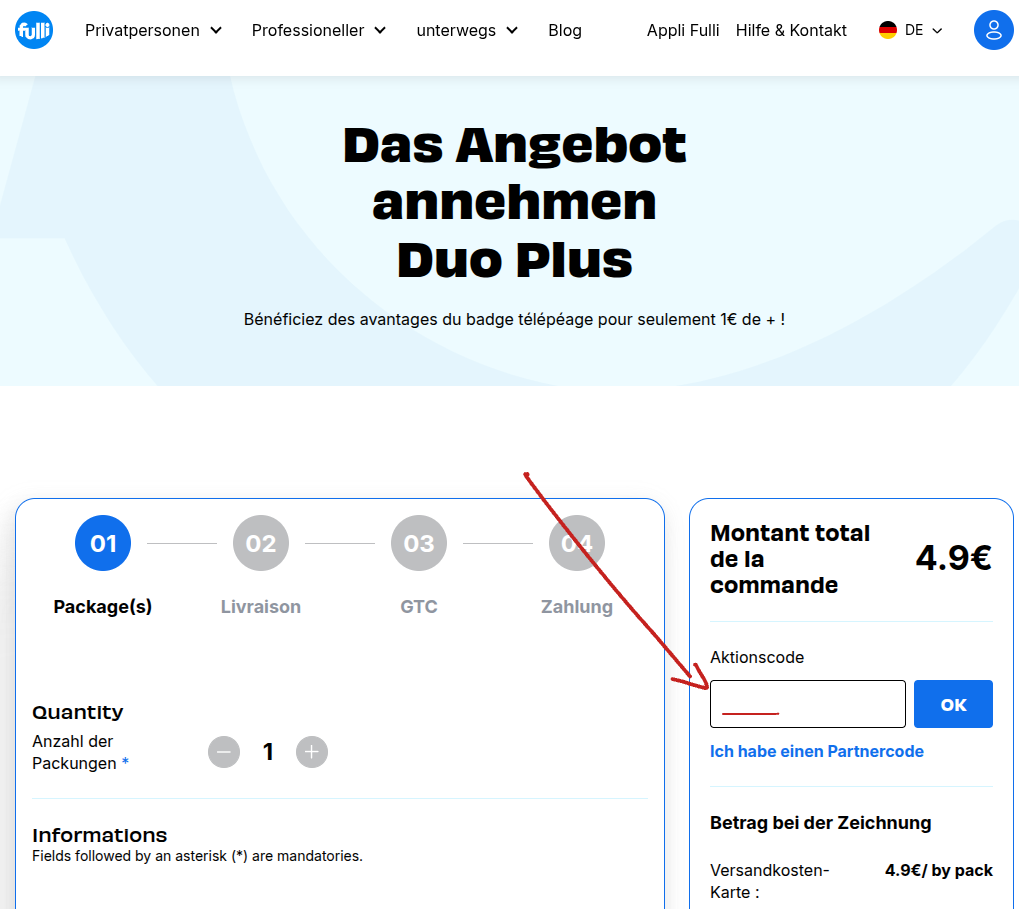Click the step 04 Zahlung circle

point(576,543)
